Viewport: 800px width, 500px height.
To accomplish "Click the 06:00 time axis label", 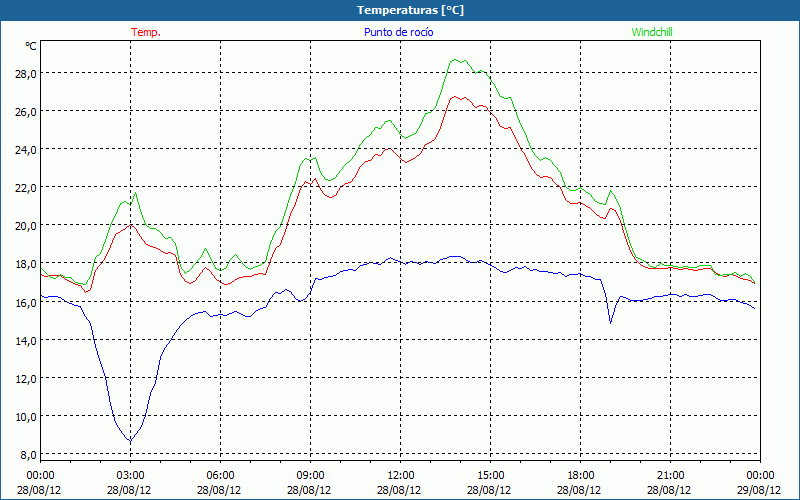I will 220,476.
